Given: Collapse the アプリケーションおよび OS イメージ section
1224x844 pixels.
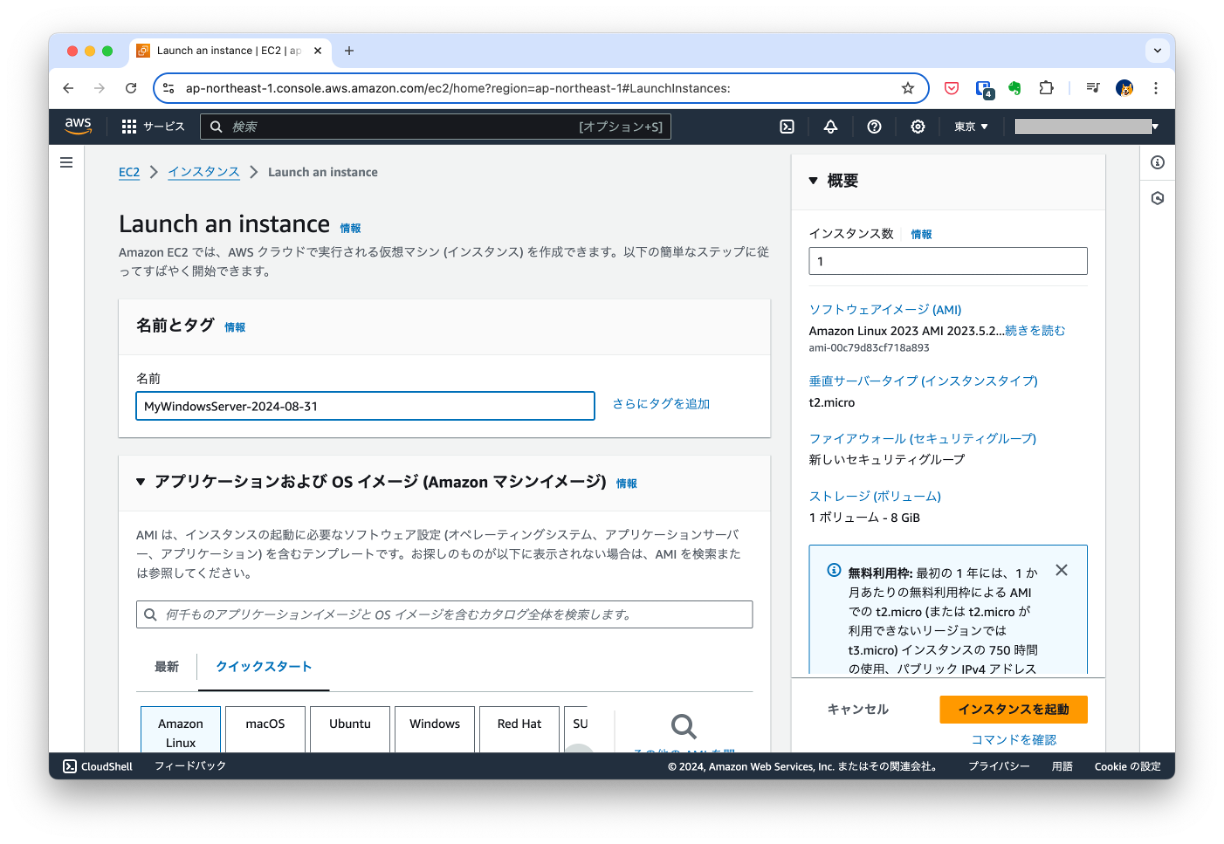Looking at the screenshot, I should [x=141, y=482].
